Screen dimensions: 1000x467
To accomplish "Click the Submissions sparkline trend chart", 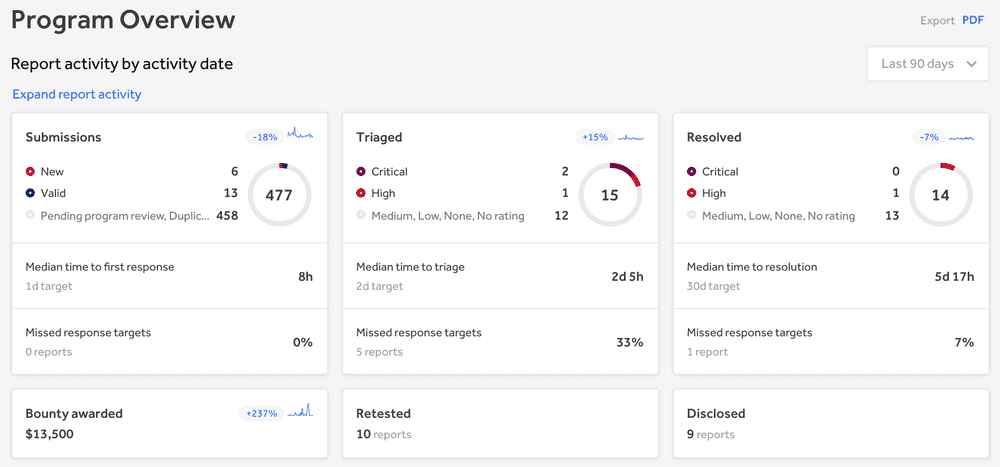I will (x=300, y=134).
